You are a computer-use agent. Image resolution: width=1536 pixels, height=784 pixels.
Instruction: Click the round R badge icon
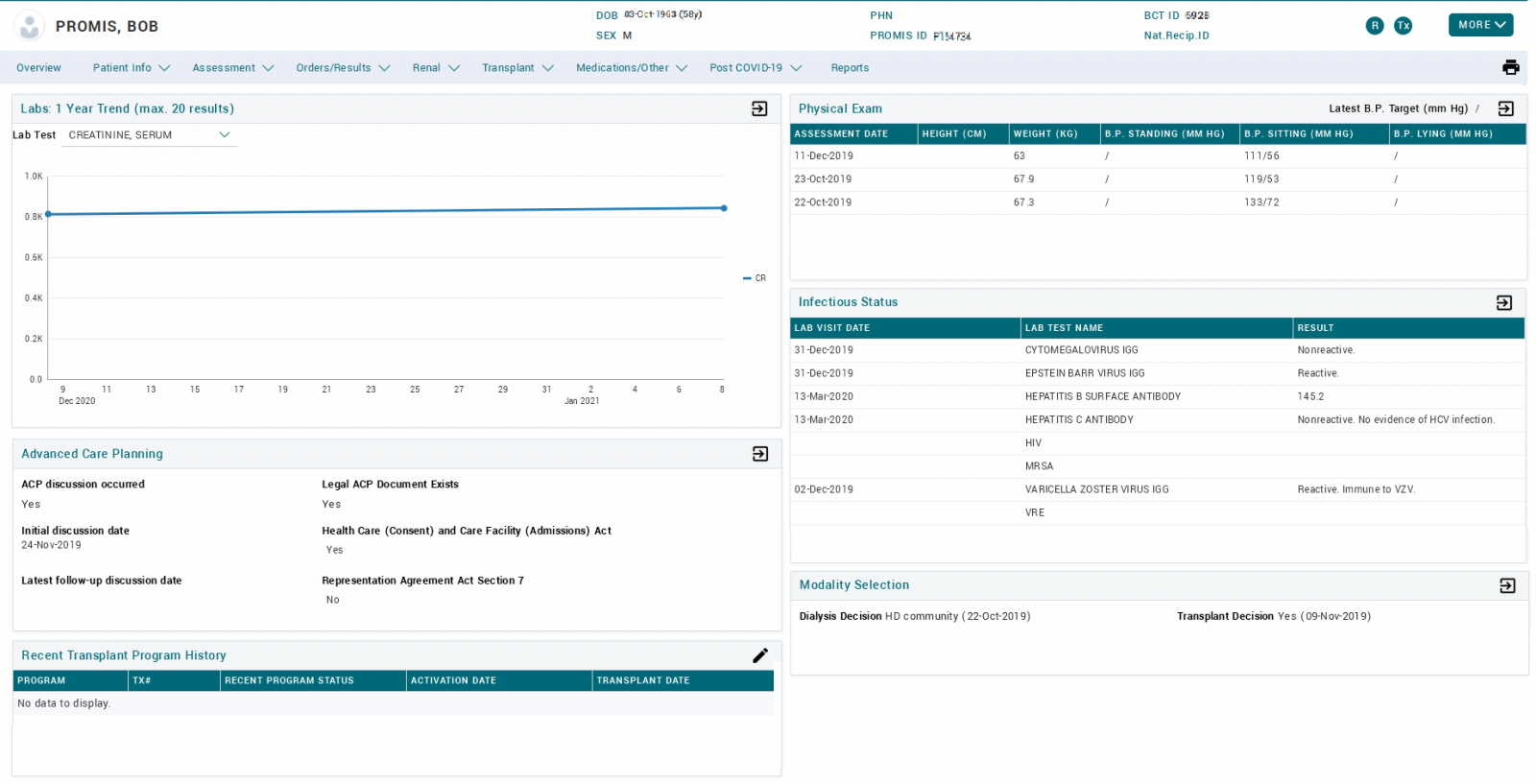(1375, 26)
